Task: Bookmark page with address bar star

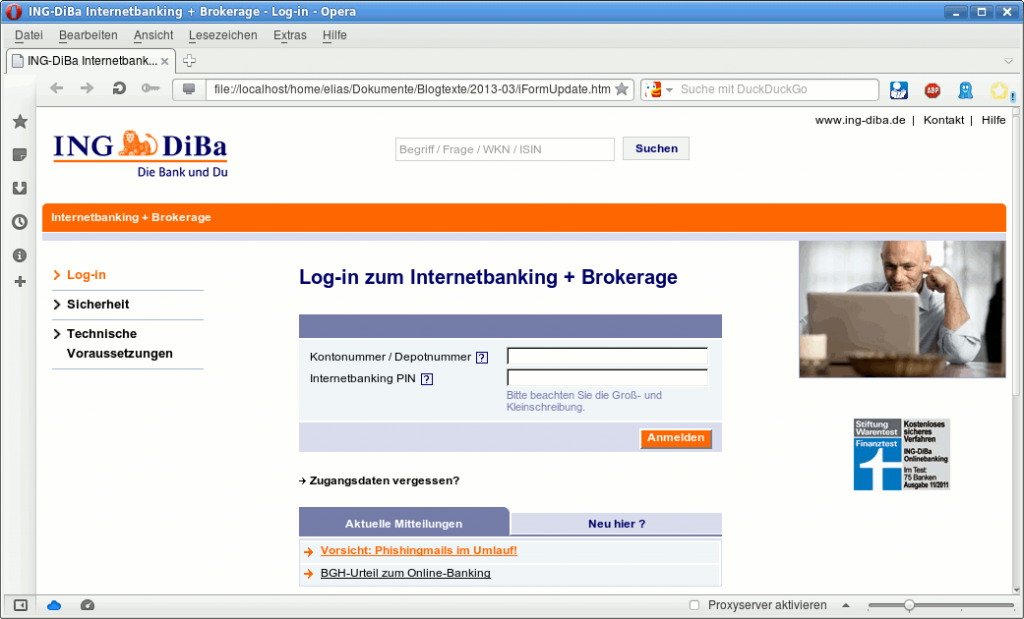Action: (622, 89)
